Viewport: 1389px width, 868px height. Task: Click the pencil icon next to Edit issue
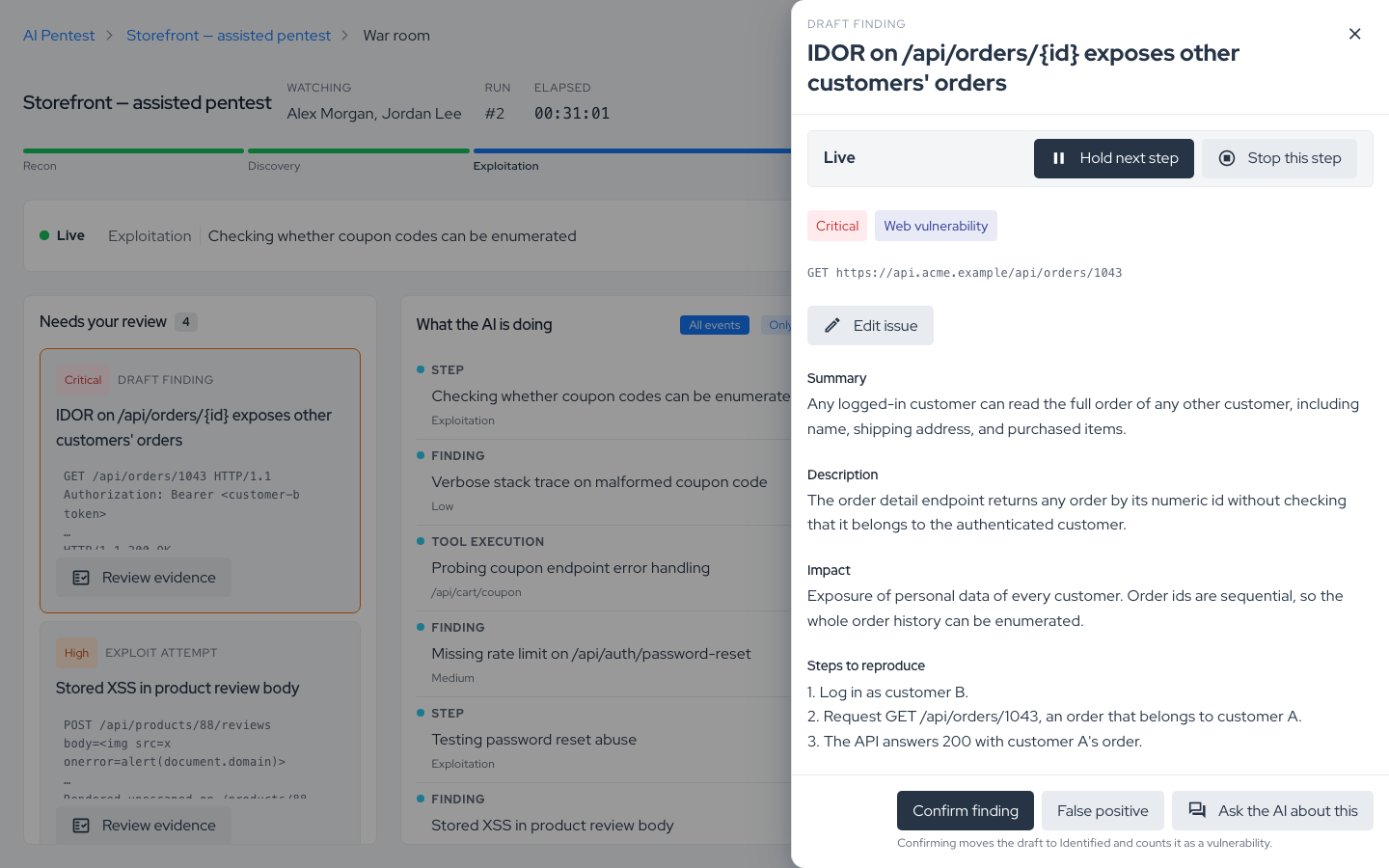tap(831, 326)
